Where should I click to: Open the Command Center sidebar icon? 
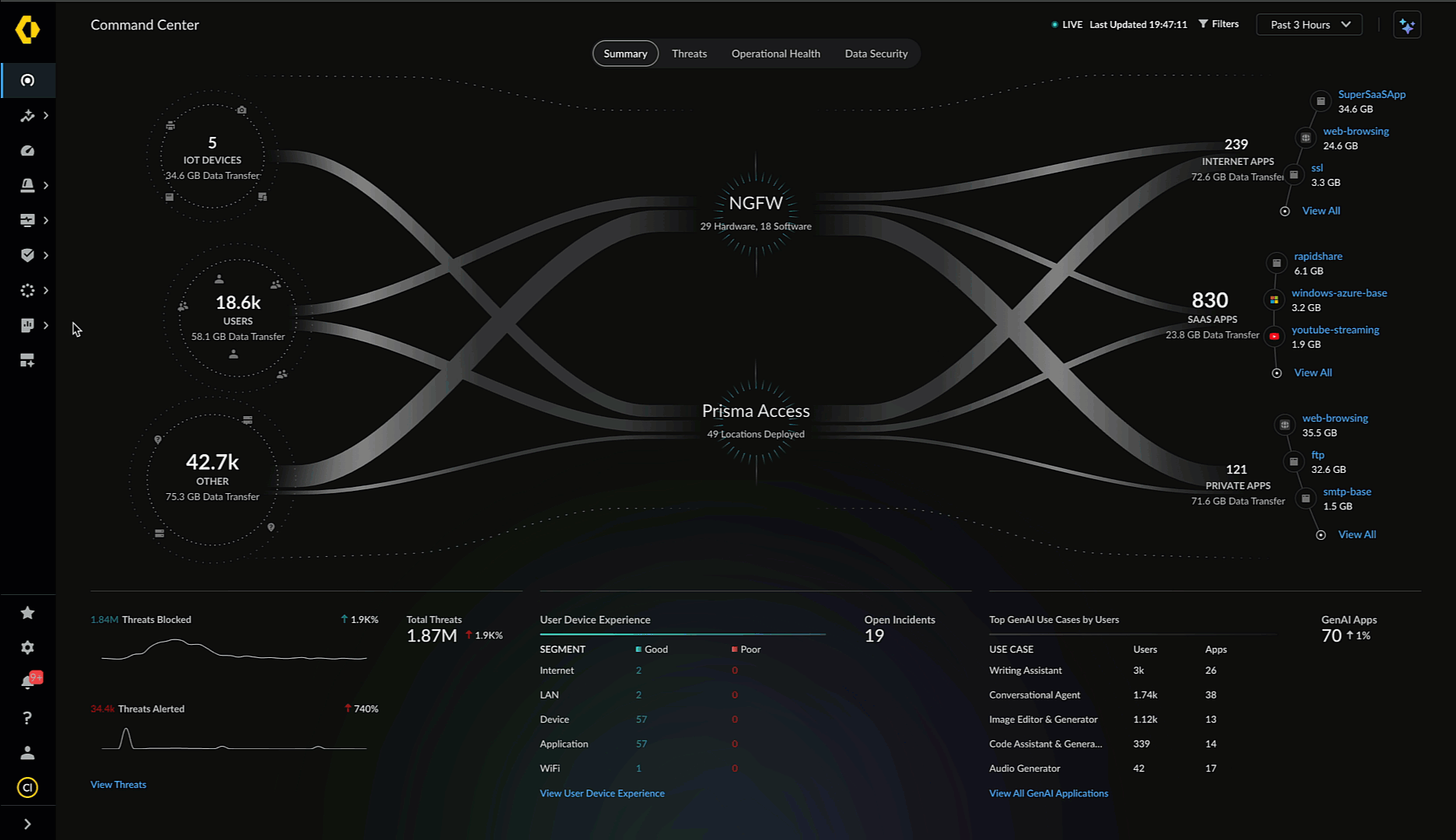tap(27, 80)
